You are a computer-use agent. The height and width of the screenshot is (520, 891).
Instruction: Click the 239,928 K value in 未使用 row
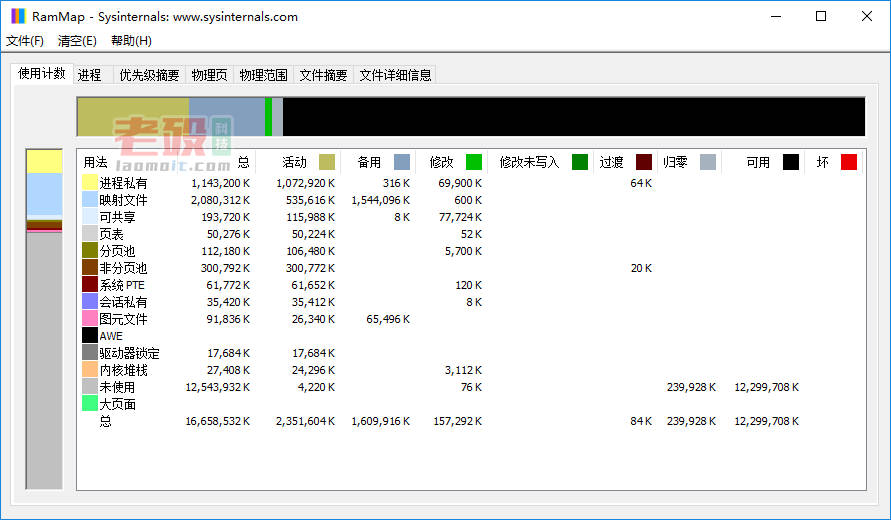coord(691,388)
